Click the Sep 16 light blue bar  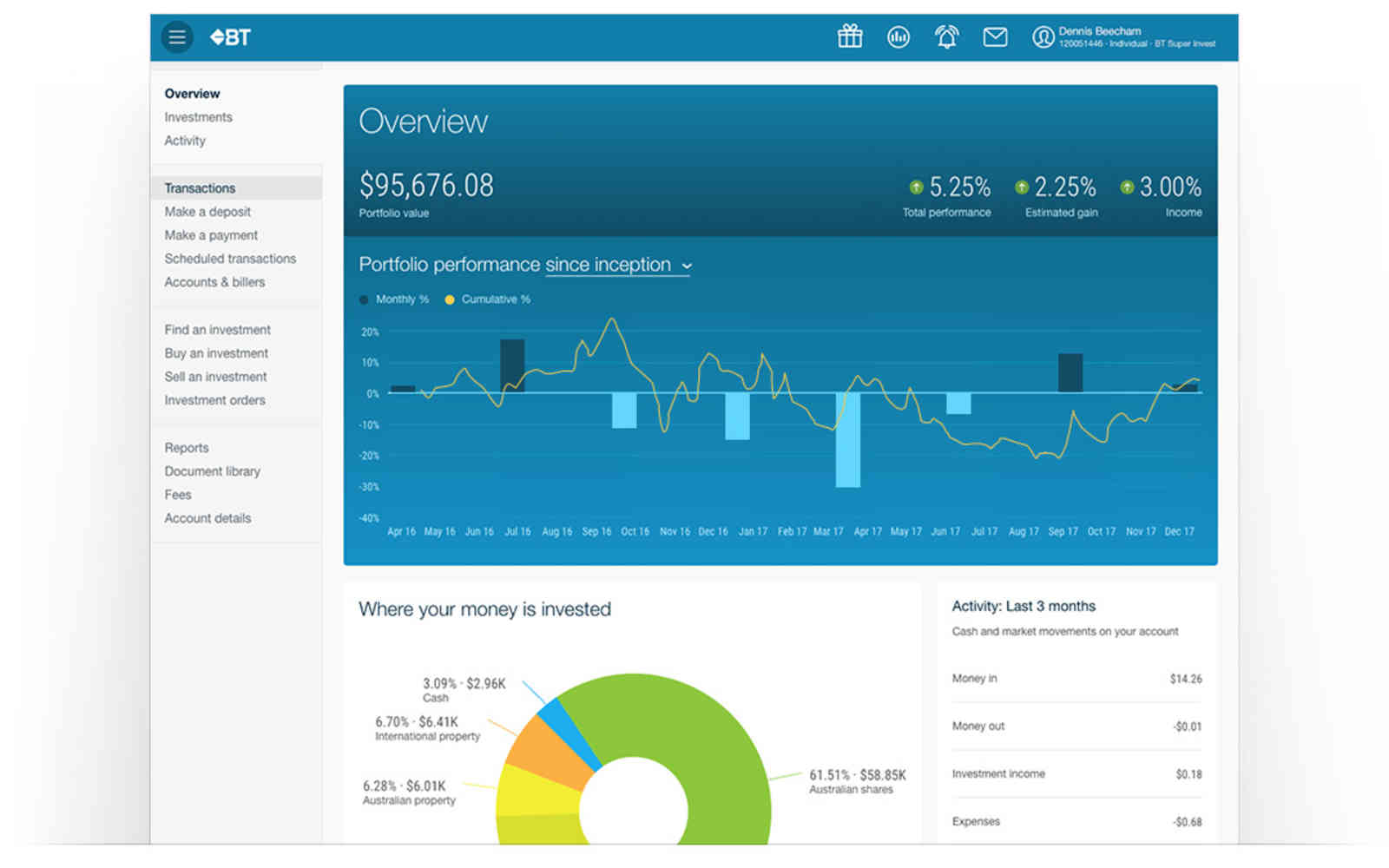click(624, 411)
